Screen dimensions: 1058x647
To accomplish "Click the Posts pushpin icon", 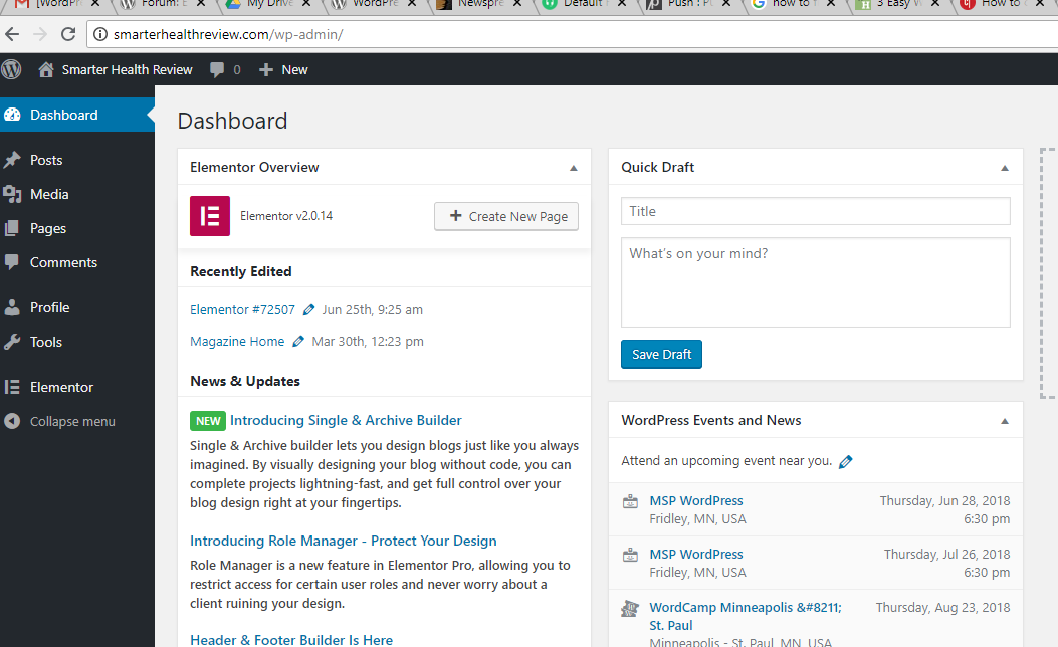I will (12, 160).
